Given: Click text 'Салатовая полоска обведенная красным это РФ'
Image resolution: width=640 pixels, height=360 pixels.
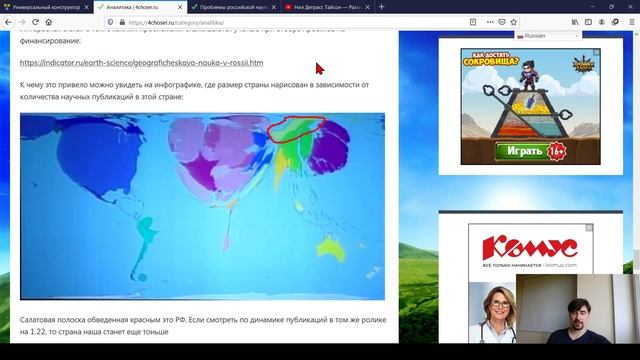Looking at the screenshot, I should [x=102, y=320].
